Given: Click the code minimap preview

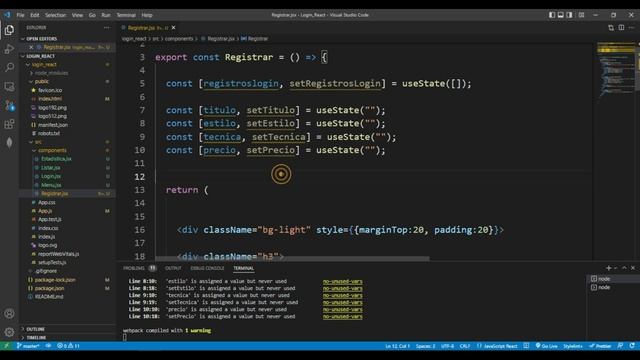Looking at the screenshot, I should point(616,69).
